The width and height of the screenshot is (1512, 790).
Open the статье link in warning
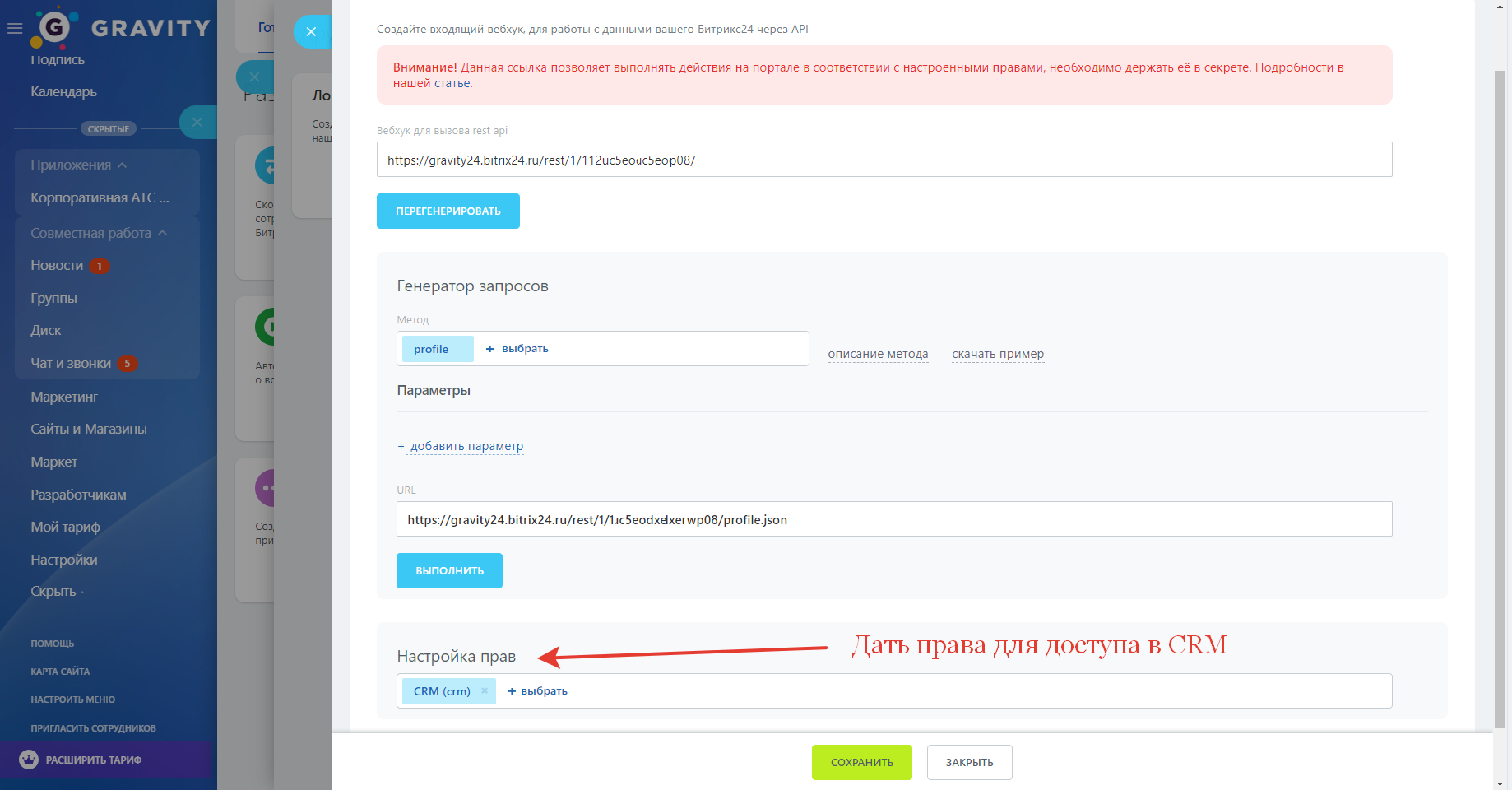point(452,83)
